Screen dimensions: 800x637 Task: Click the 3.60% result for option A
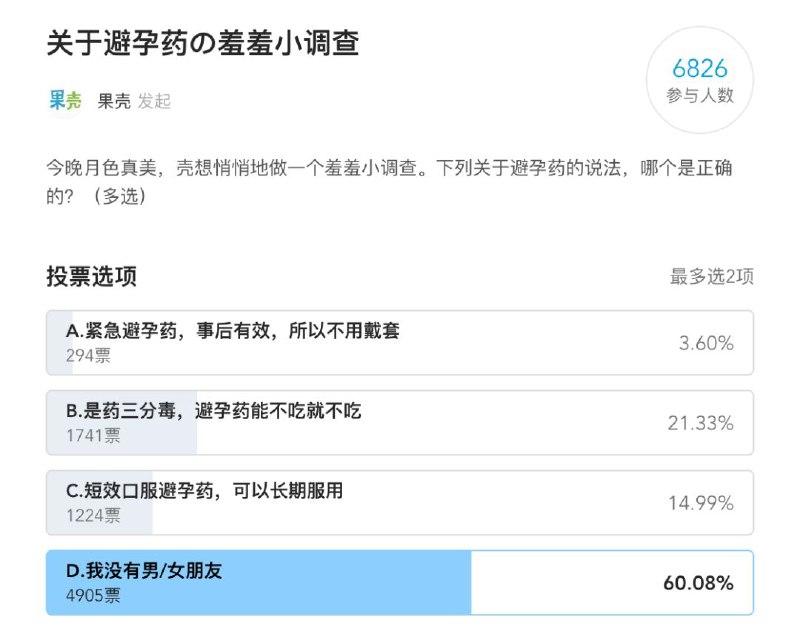click(706, 343)
